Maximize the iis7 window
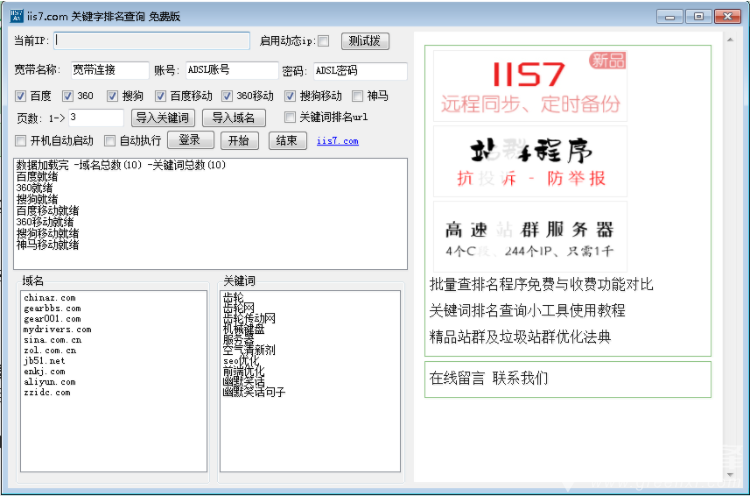The width and height of the screenshot is (752, 496). point(699,16)
